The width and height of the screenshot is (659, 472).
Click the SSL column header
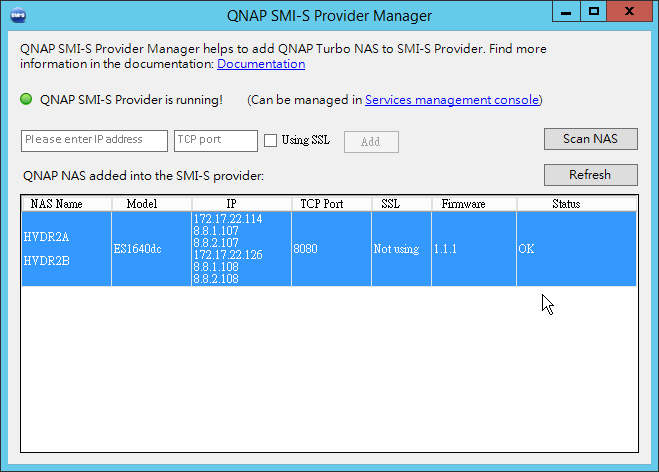390,204
